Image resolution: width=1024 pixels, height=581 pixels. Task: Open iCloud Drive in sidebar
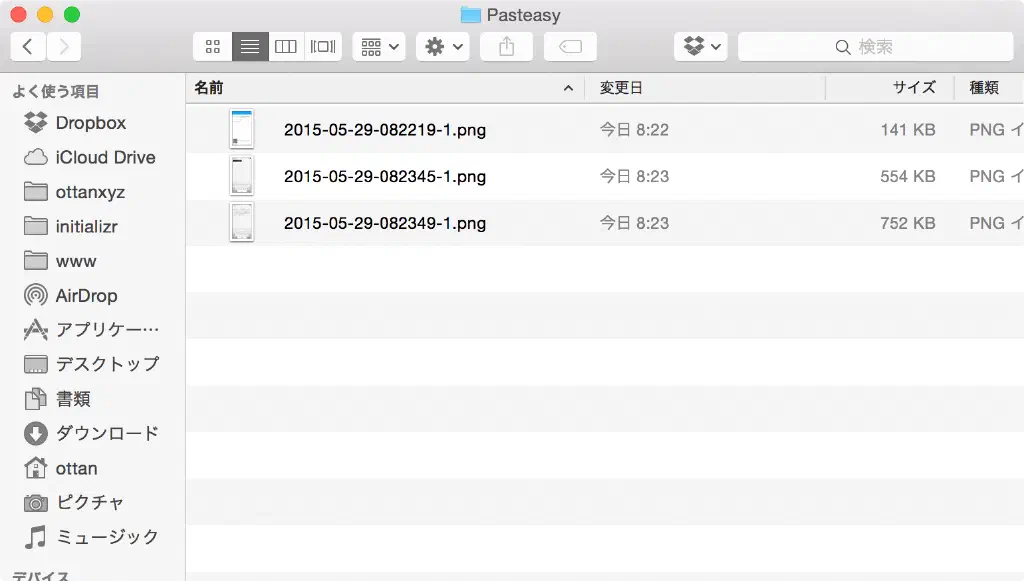[105, 157]
